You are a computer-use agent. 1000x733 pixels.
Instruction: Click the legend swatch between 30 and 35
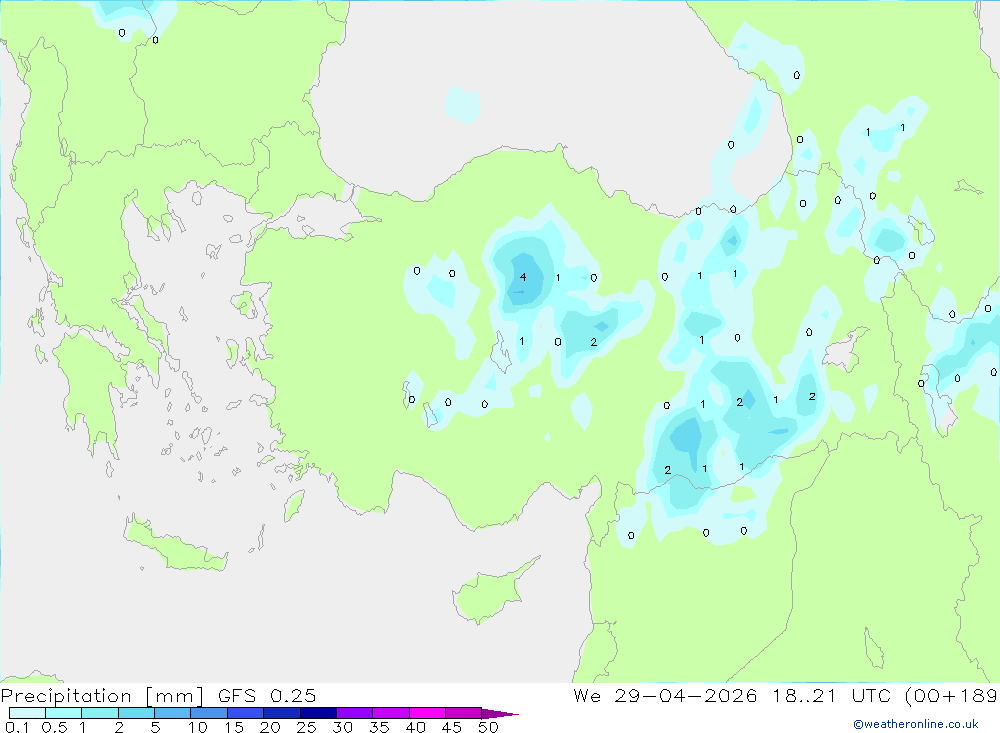[355, 713]
